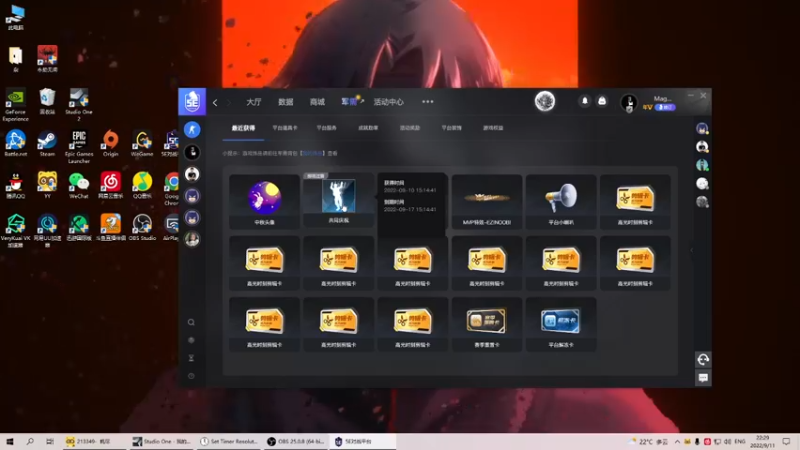Collapse the right friends panel arrow
Viewport: 800px width, 450px height.
tap(692, 250)
